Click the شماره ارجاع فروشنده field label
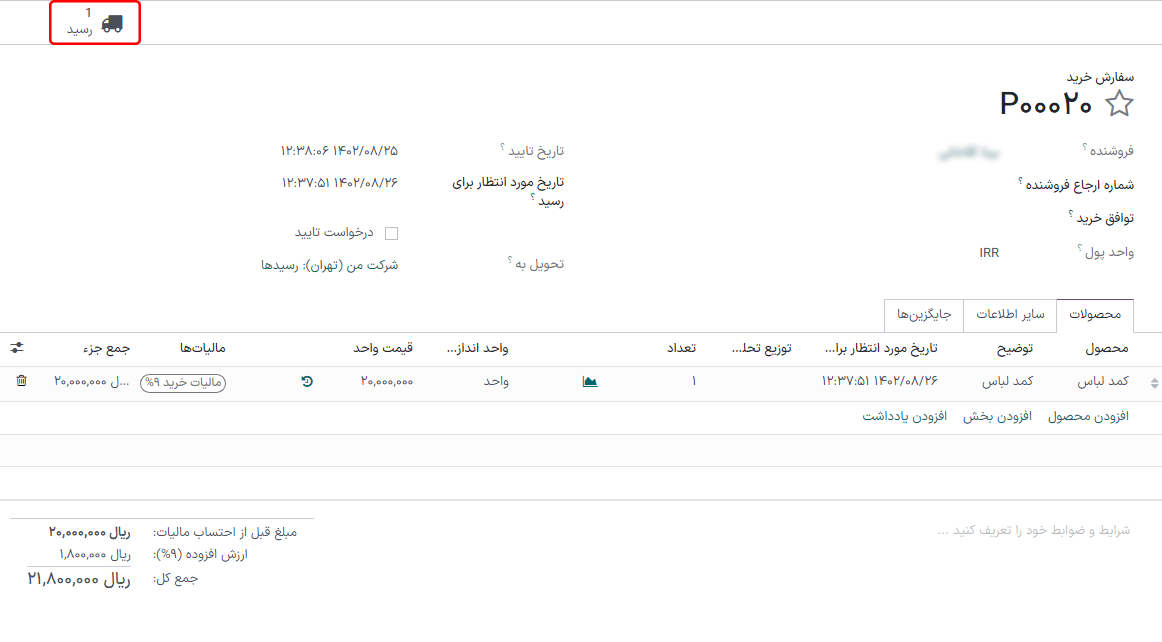 (x=1080, y=185)
